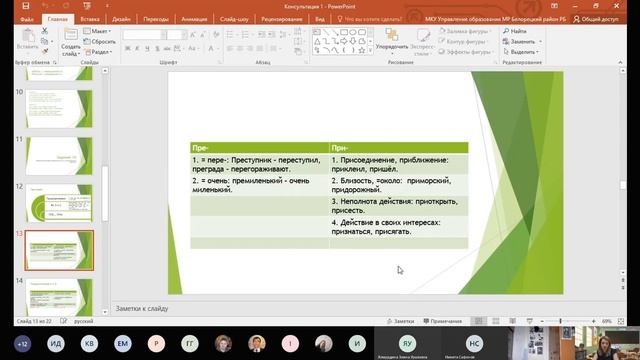Select the Format Painter brush icon
This screenshot has width=640, height=360.
[x=45, y=51]
